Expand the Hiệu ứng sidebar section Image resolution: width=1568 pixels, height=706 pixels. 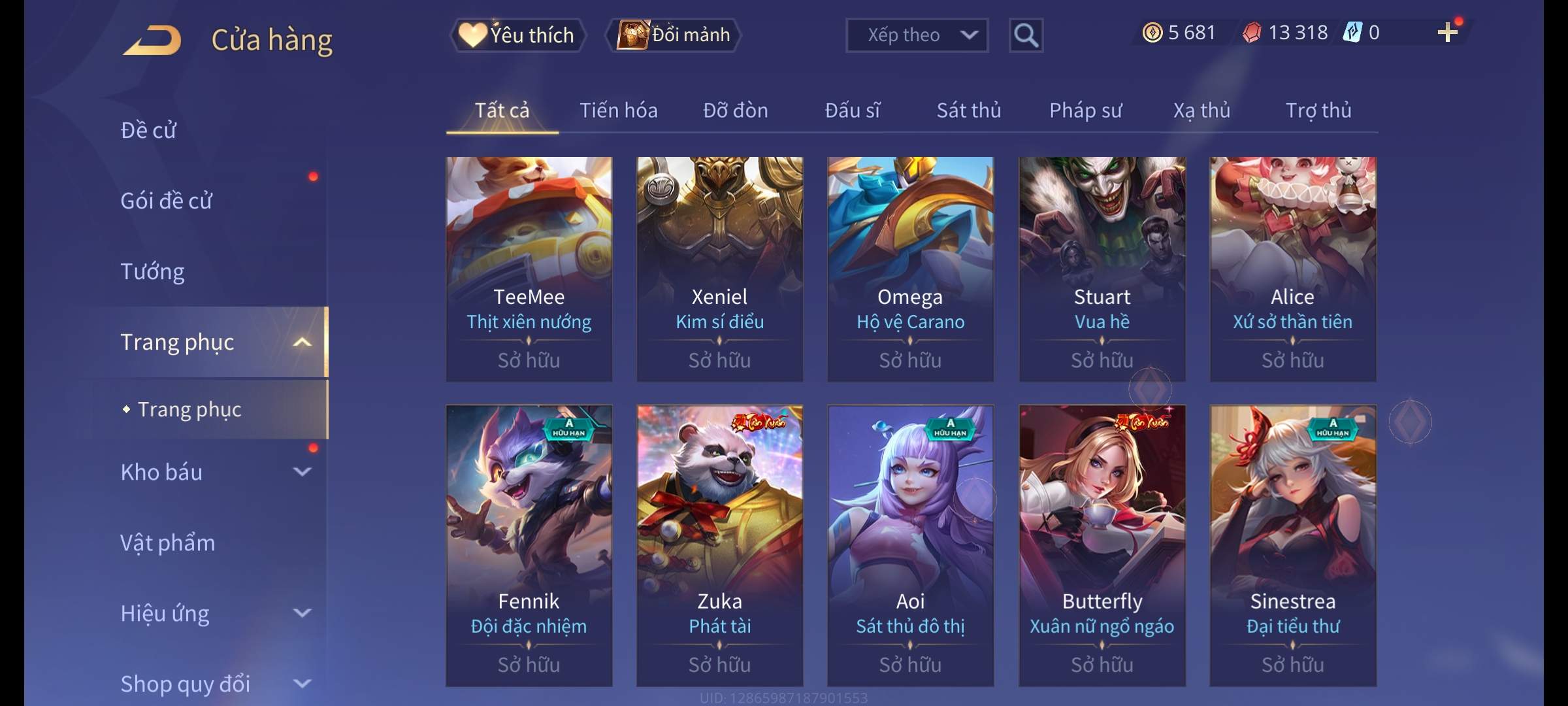(302, 613)
